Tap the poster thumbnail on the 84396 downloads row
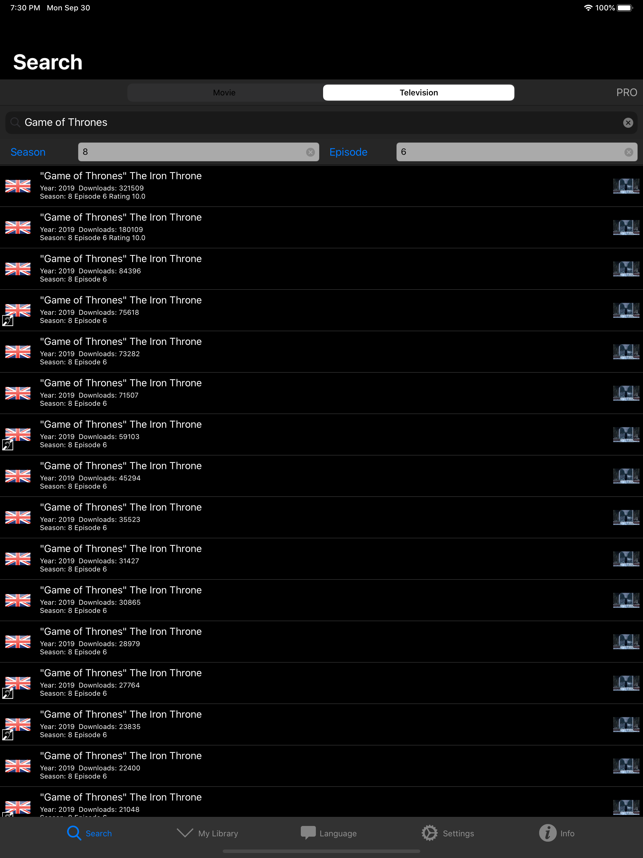This screenshot has width=643, height=858. pyautogui.click(x=626, y=269)
